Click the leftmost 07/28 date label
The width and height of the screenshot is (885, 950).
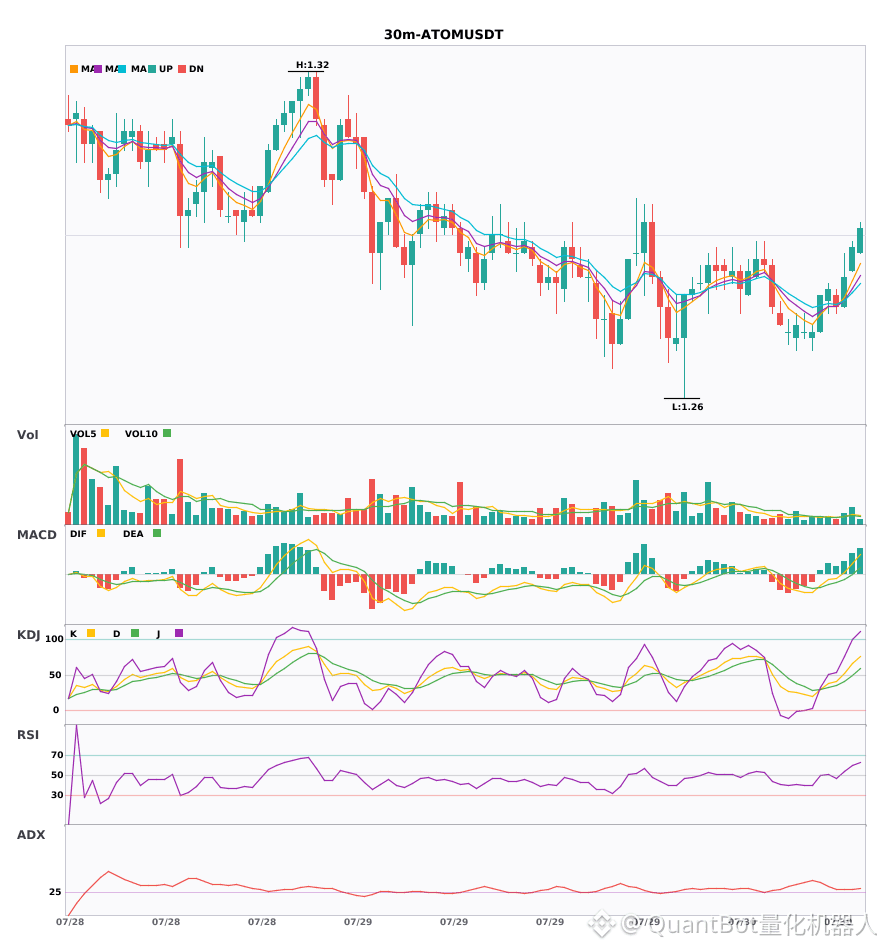pyautogui.click(x=70, y=922)
